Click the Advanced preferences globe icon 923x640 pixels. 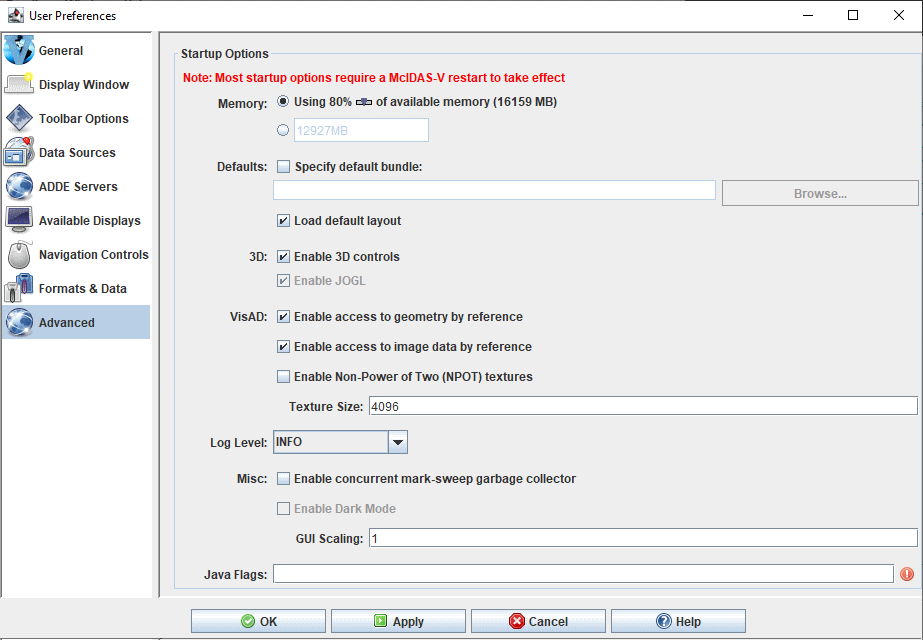(20, 322)
